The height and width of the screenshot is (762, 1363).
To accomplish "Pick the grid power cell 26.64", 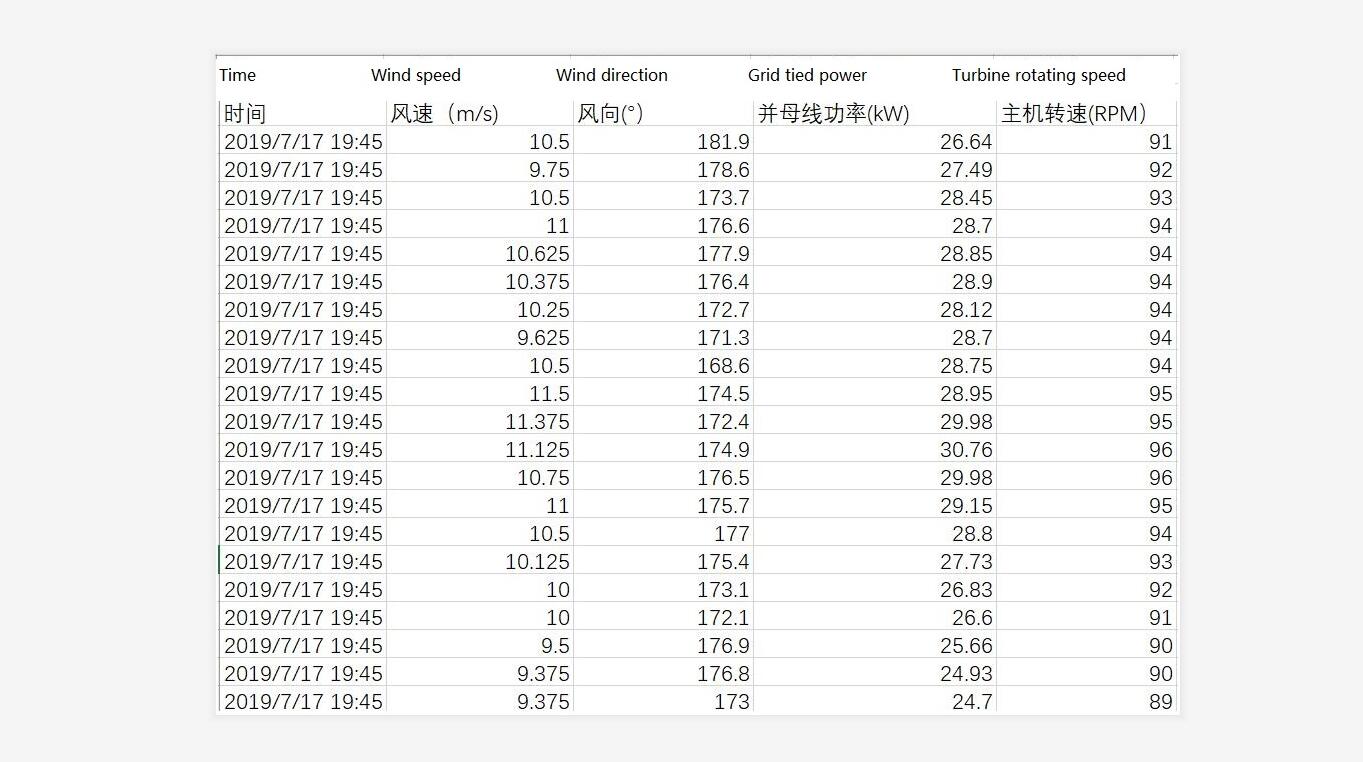I will click(874, 142).
